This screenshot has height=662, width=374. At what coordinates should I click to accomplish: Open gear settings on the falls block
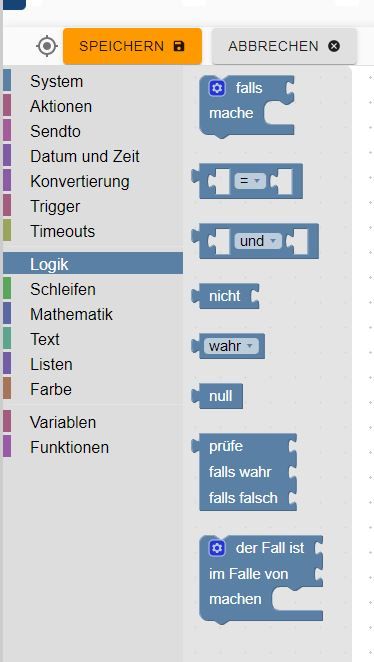tap(217, 88)
